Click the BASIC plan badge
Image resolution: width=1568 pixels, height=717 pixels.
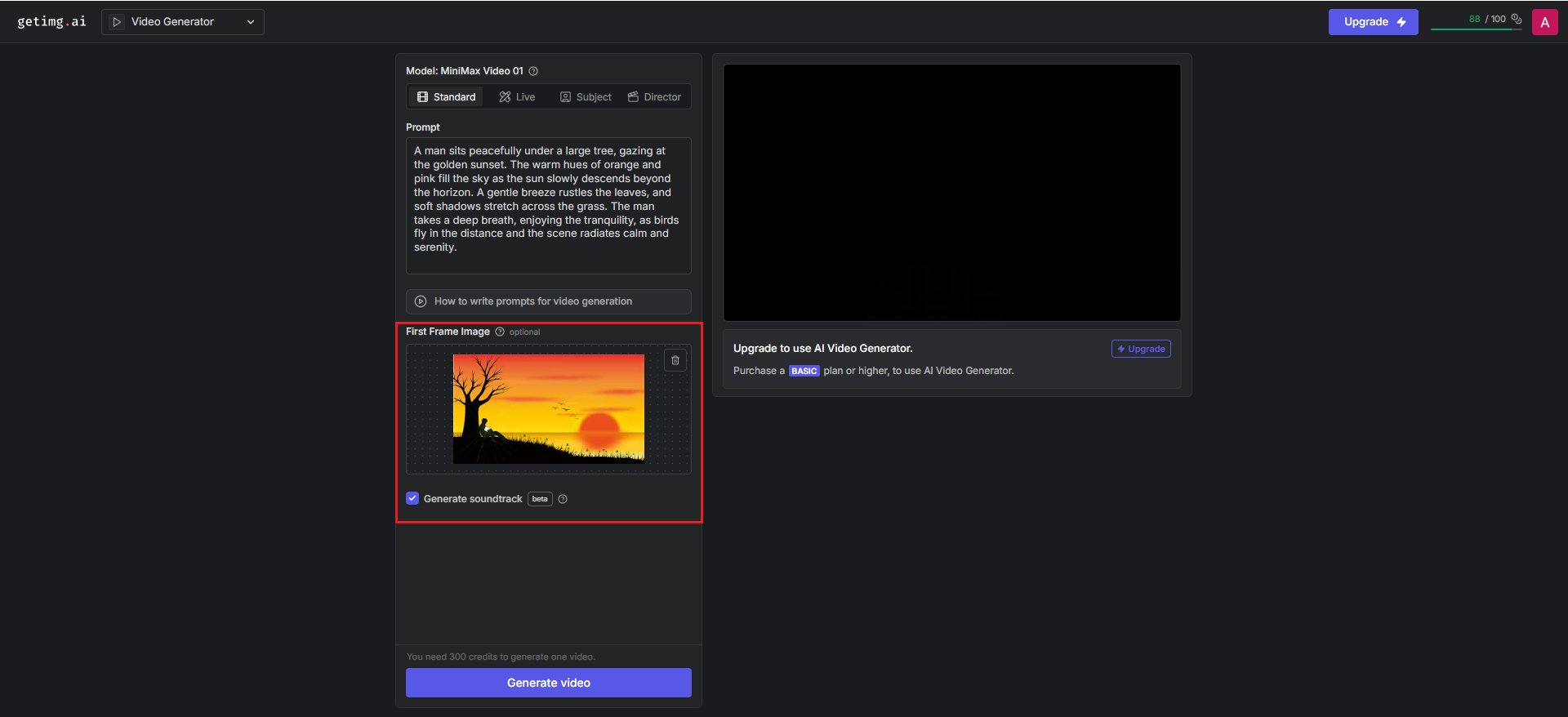coord(804,371)
